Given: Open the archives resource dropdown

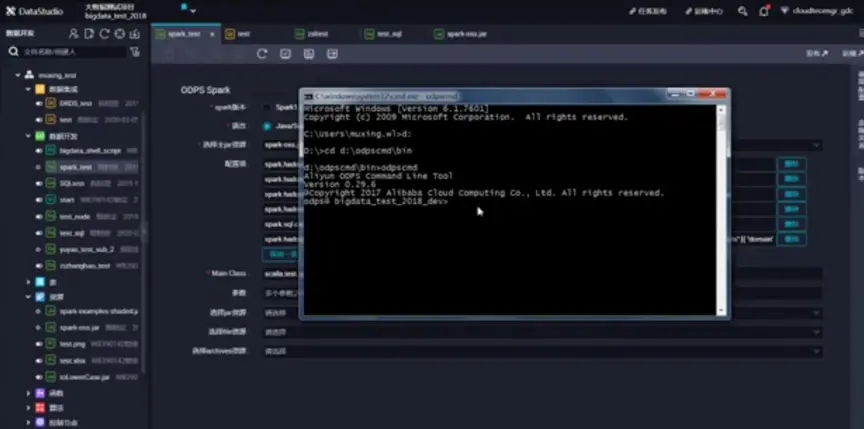Looking at the screenshot, I should coord(543,351).
